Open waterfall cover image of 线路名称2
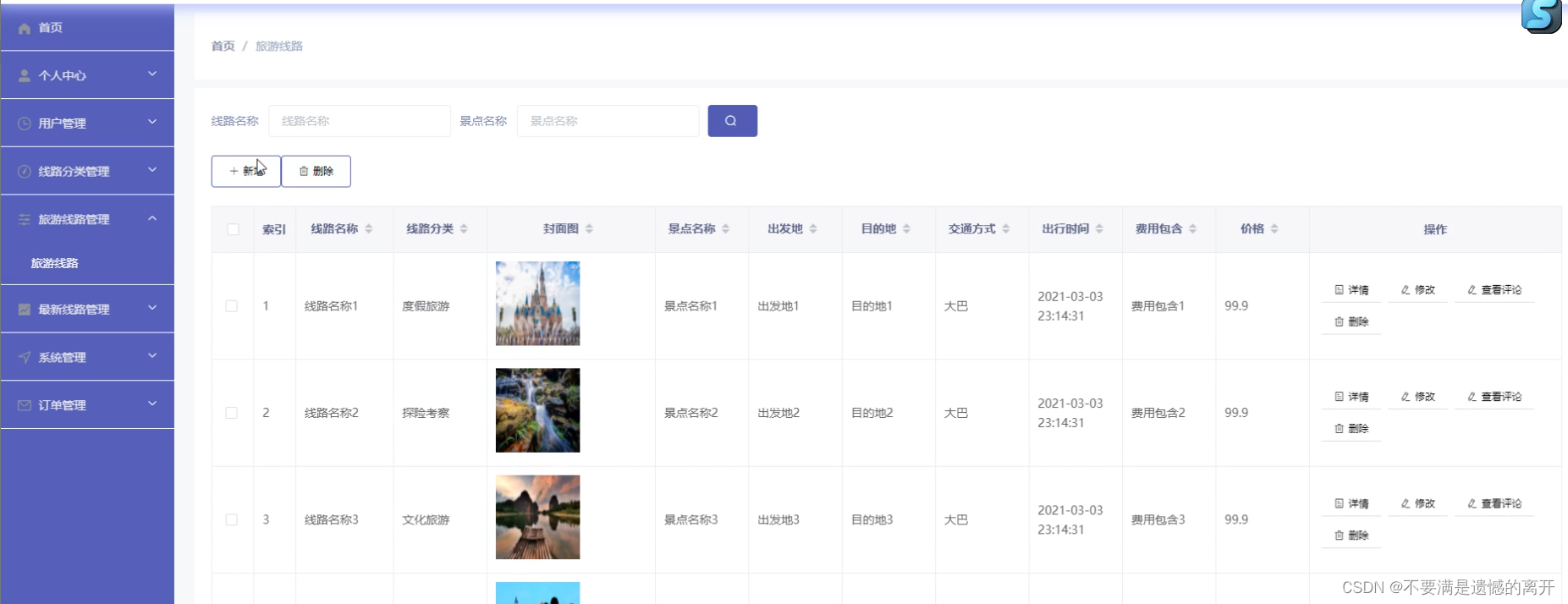The image size is (1568, 604). (x=537, y=410)
